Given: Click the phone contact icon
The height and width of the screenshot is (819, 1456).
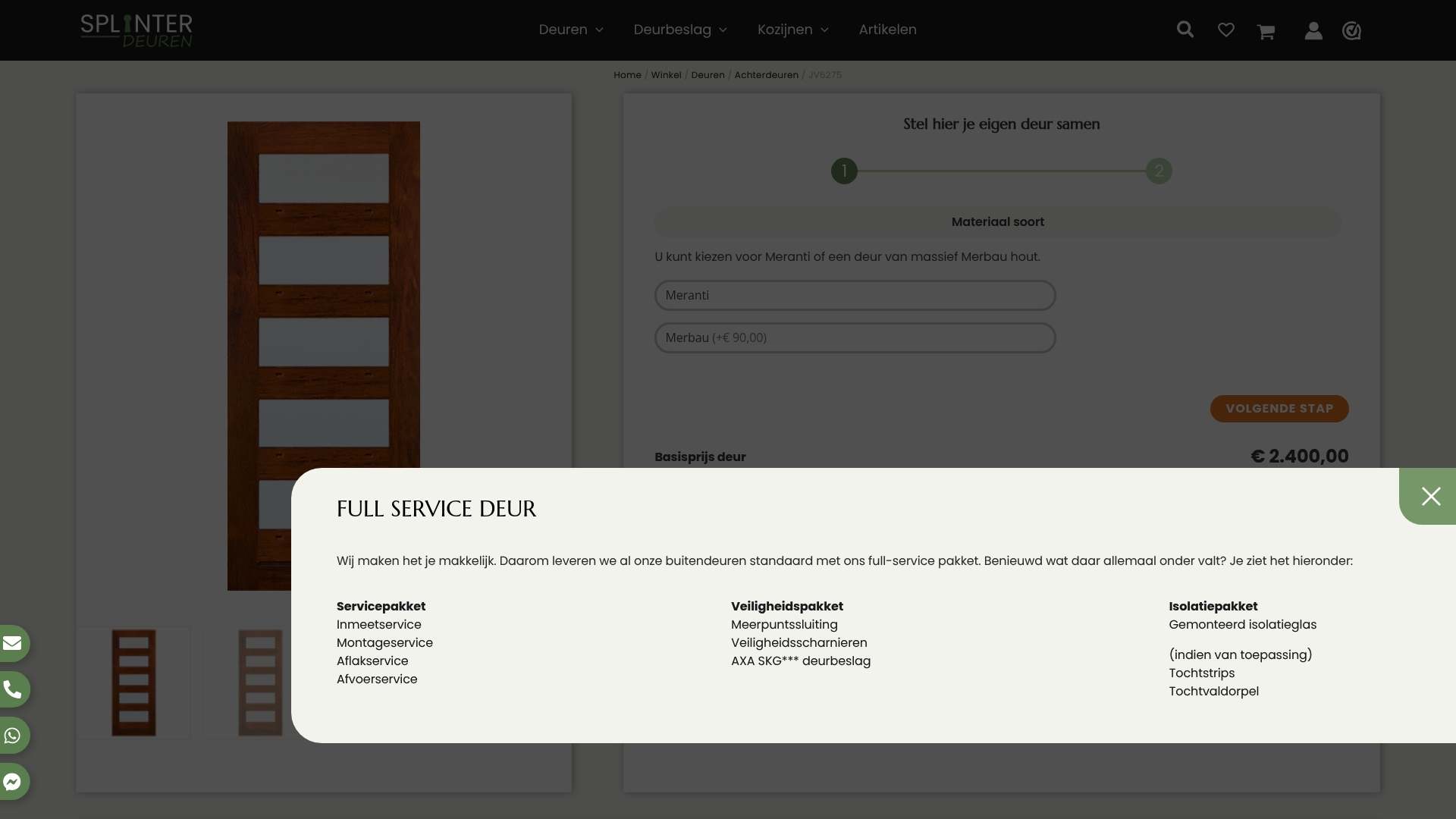Looking at the screenshot, I should click(x=13, y=689).
